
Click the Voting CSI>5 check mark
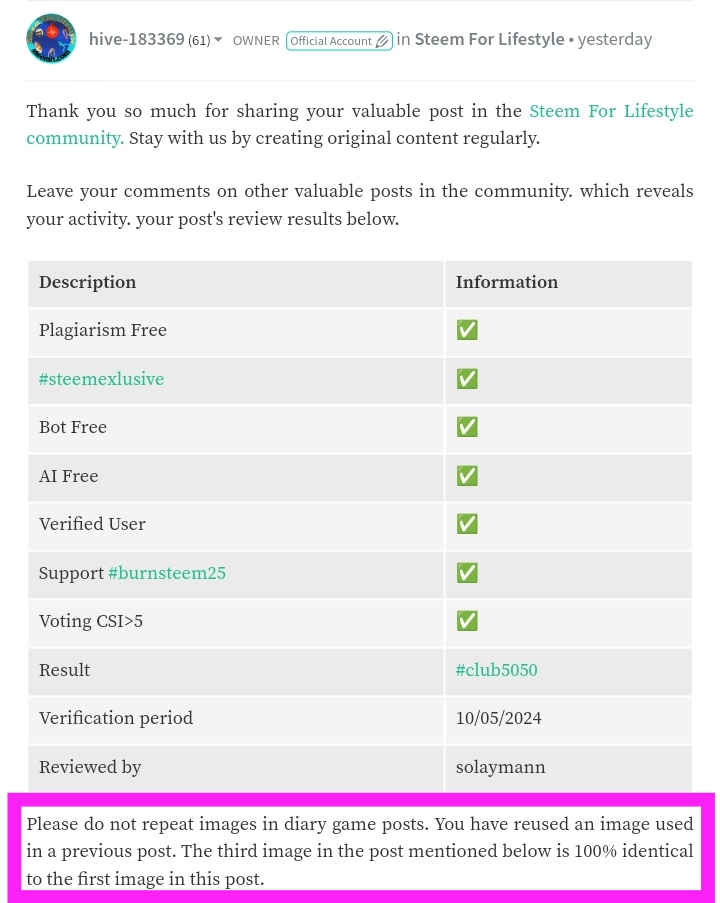[x=467, y=621]
